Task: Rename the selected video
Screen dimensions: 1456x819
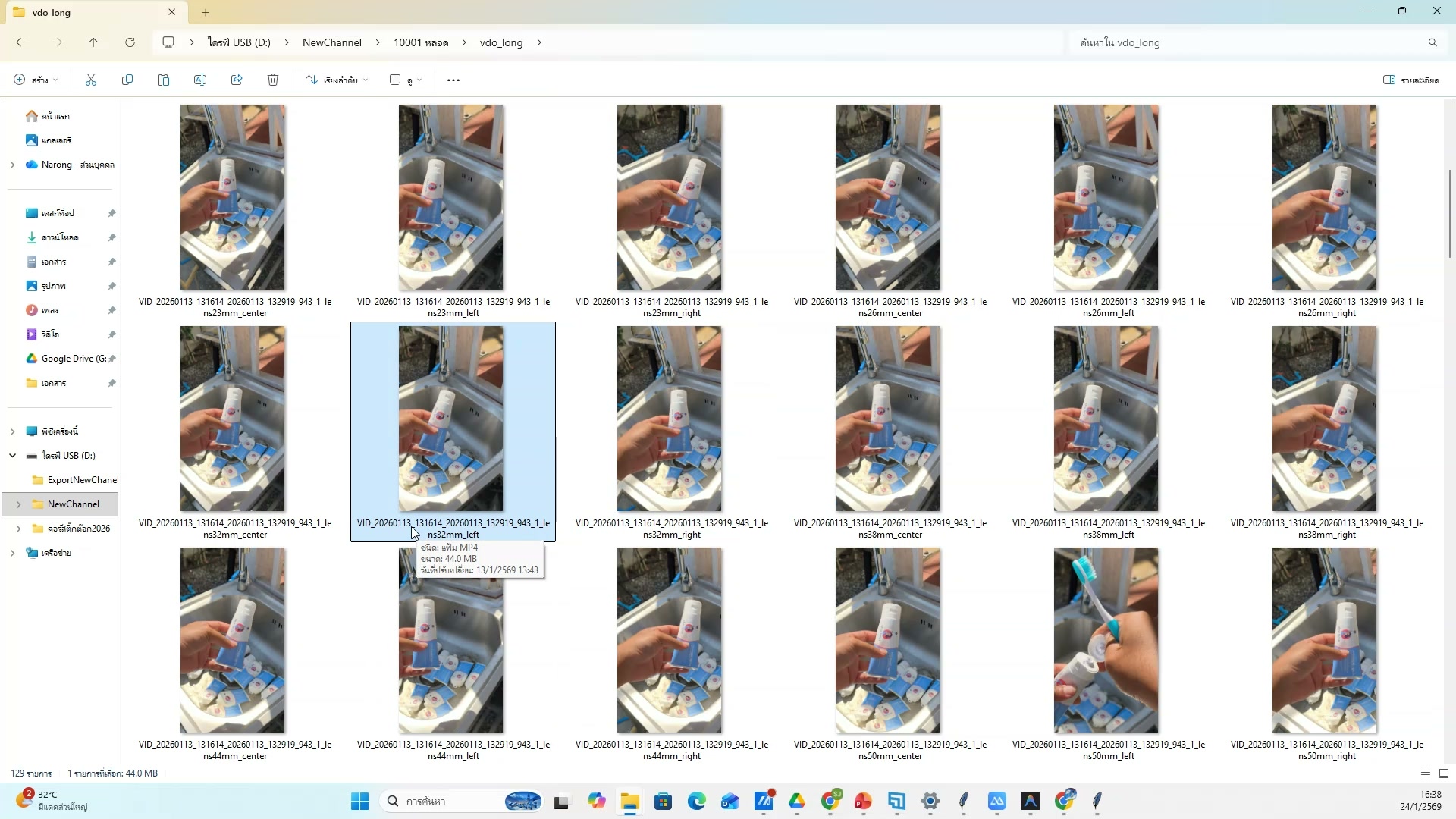Action: coord(200,80)
